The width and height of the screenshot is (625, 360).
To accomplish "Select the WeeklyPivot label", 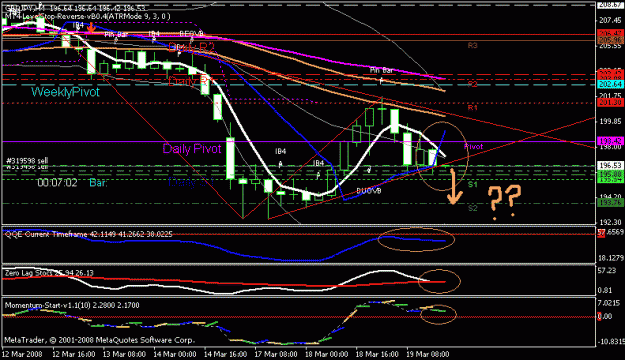I will 65,92.
